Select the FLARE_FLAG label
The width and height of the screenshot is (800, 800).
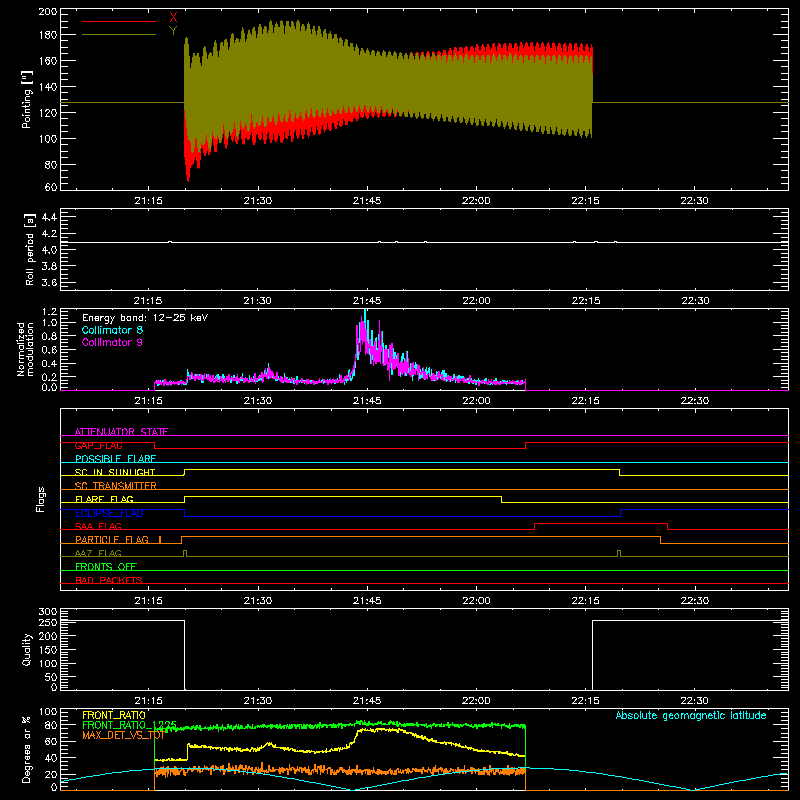[104, 499]
